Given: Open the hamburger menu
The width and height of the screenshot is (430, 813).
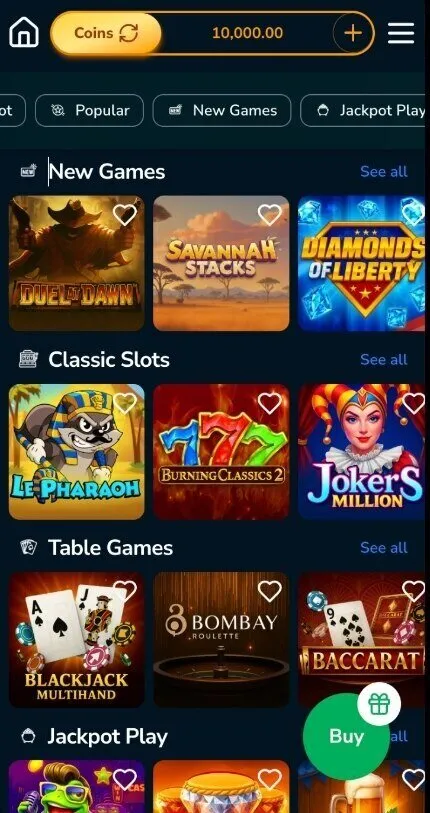Looking at the screenshot, I should tap(401, 33).
